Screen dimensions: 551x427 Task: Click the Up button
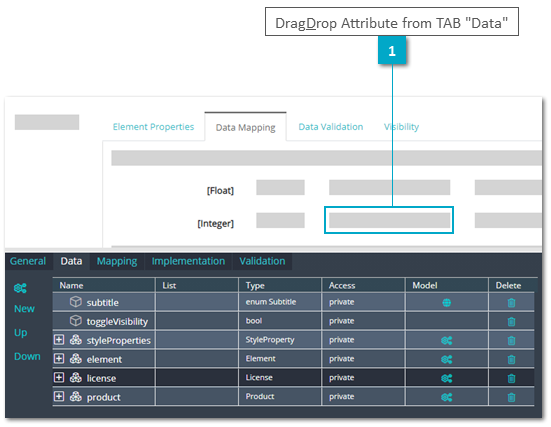pos(21,332)
